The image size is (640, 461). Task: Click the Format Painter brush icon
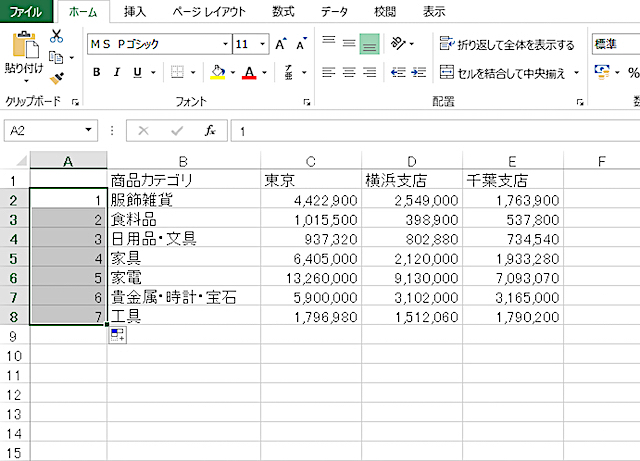[56, 77]
